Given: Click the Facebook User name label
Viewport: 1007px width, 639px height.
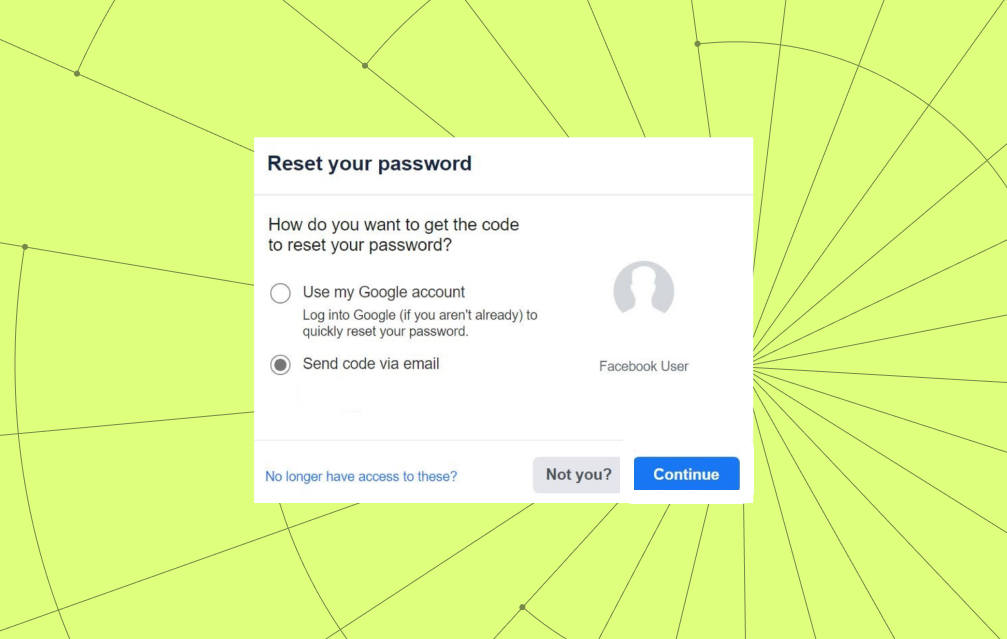Looking at the screenshot, I should tap(643, 366).
